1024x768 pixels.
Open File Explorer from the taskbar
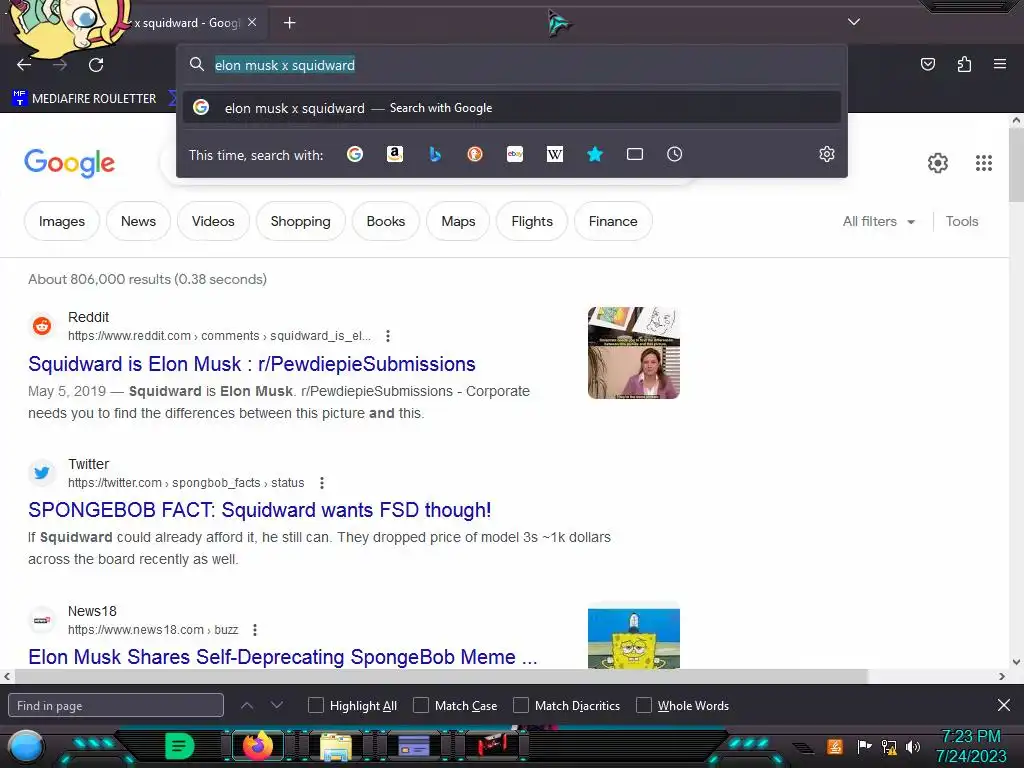coord(336,746)
